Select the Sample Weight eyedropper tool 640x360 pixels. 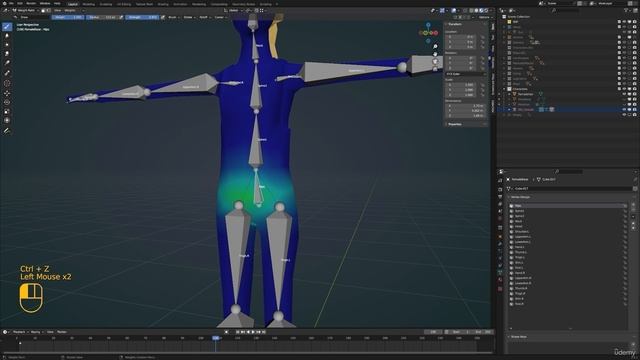(x=7, y=73)
